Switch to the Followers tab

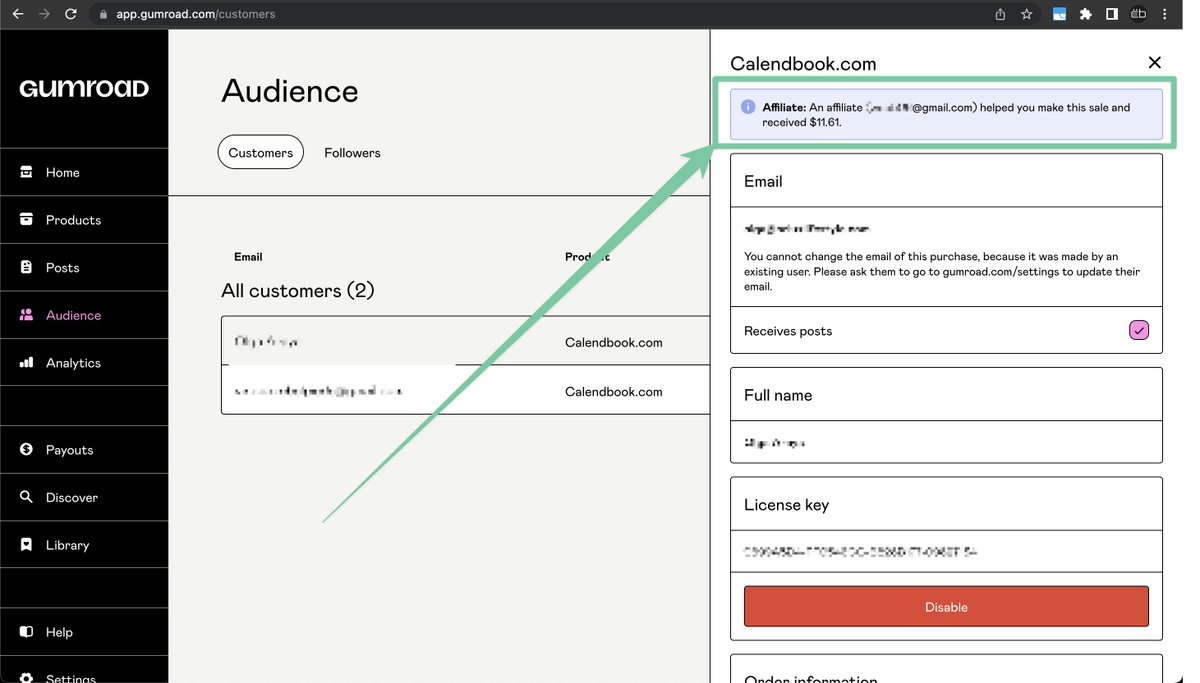click(352, 153)
